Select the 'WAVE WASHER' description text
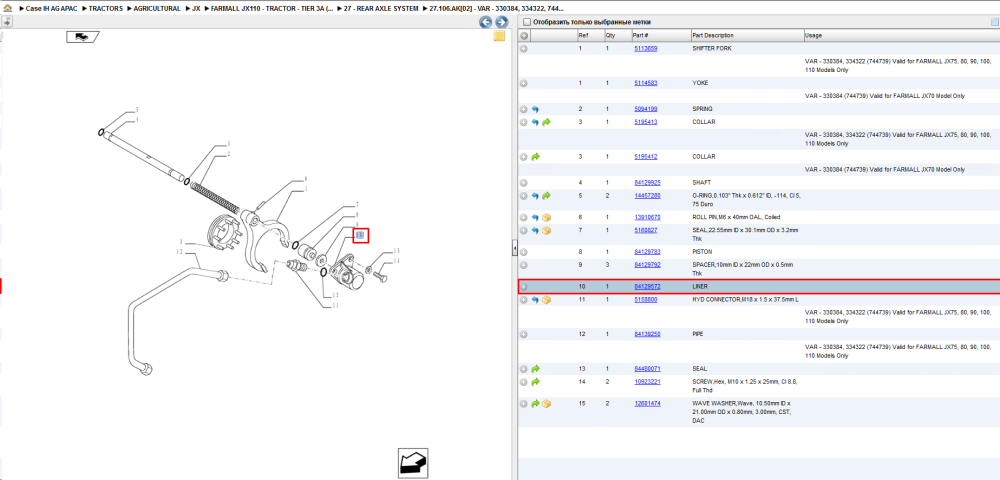Screen dimensions: 1000x480 742,412
